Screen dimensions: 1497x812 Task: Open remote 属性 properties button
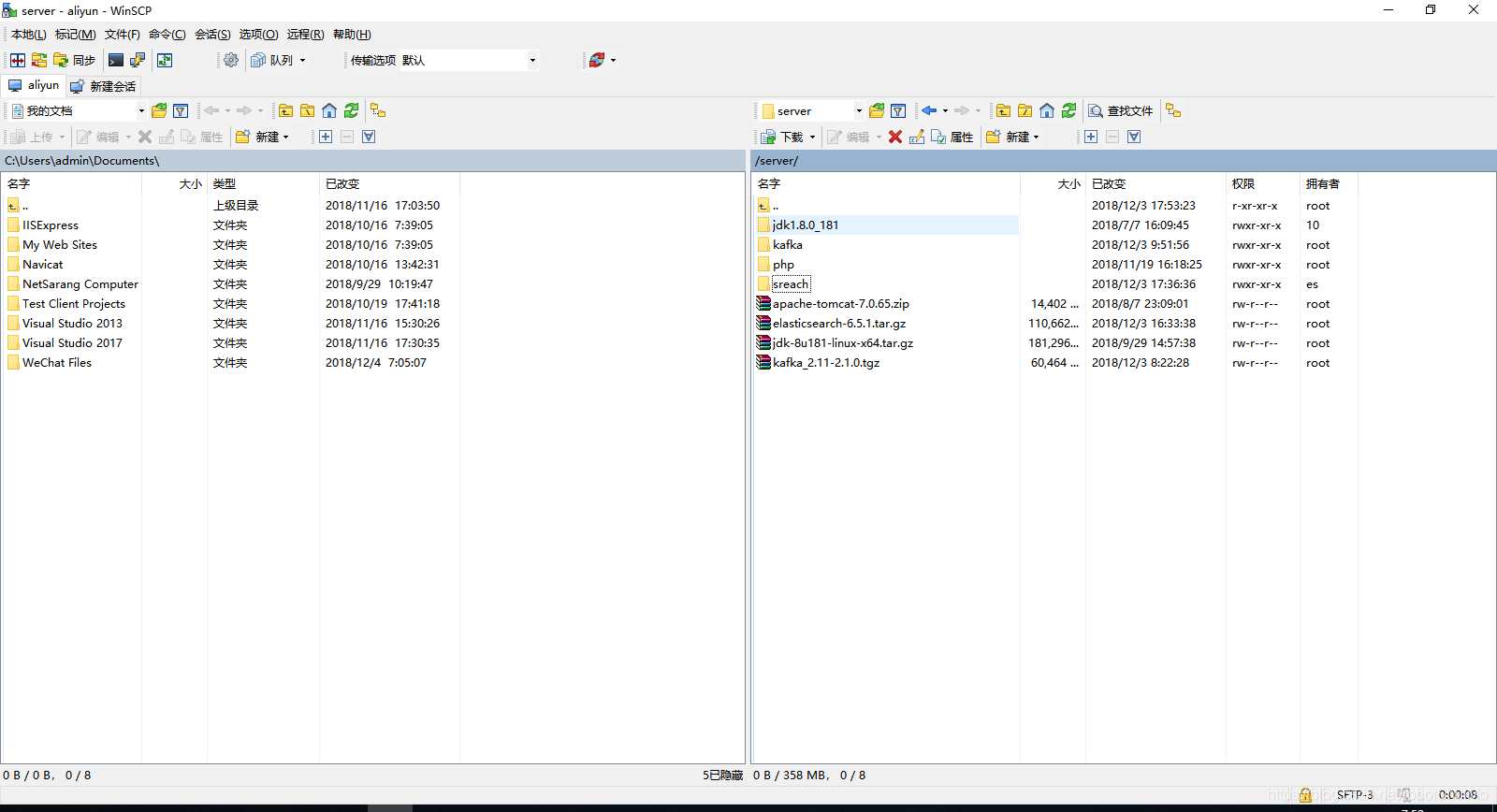952,137
